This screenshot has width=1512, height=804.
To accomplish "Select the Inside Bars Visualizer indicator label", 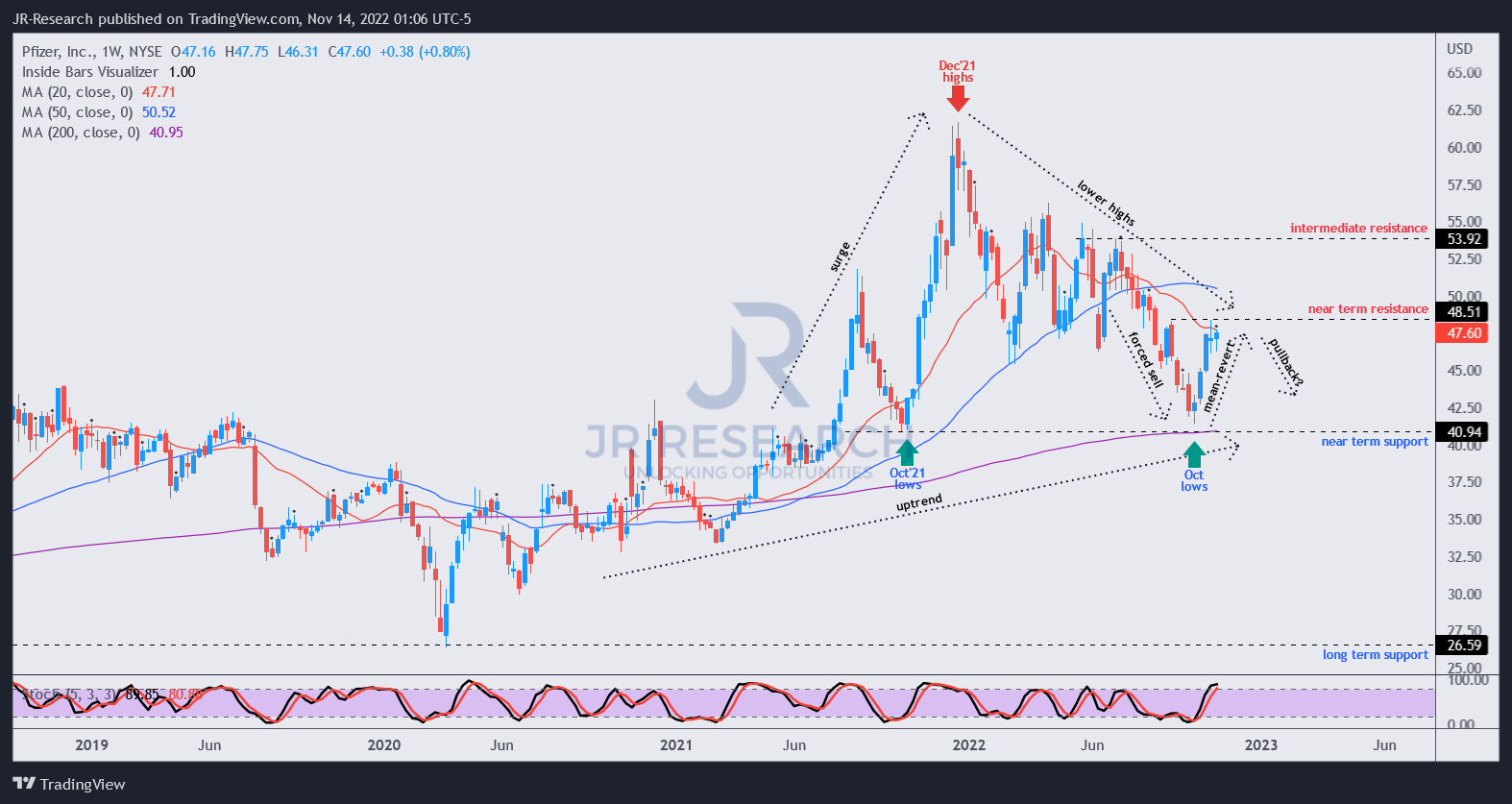I will [90, 72].
